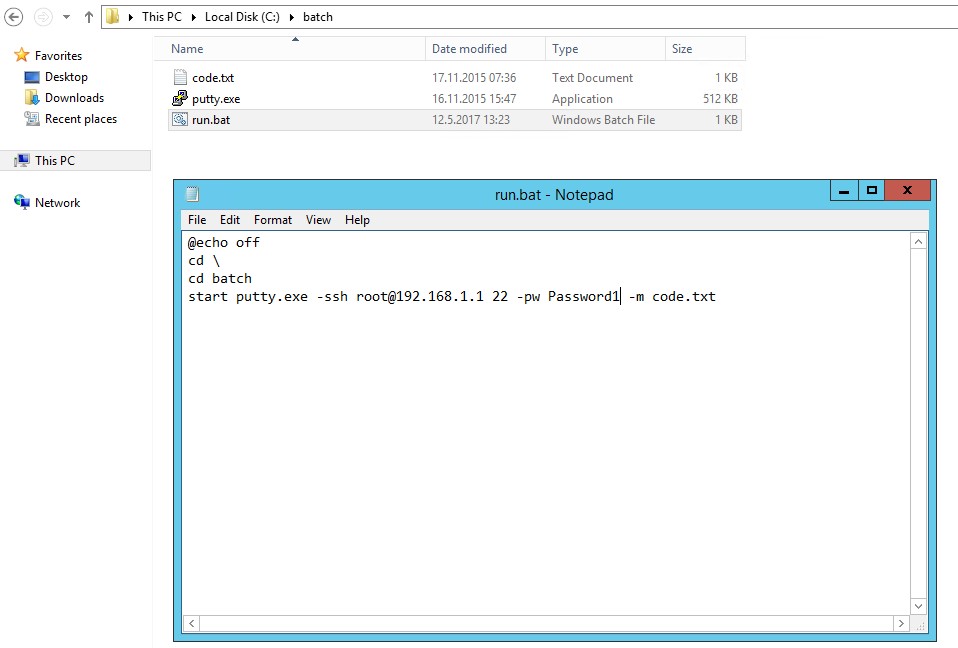Screen dimensions: 958x648
Task: Open the Notepad Format menu
Action: coord(272,220)
